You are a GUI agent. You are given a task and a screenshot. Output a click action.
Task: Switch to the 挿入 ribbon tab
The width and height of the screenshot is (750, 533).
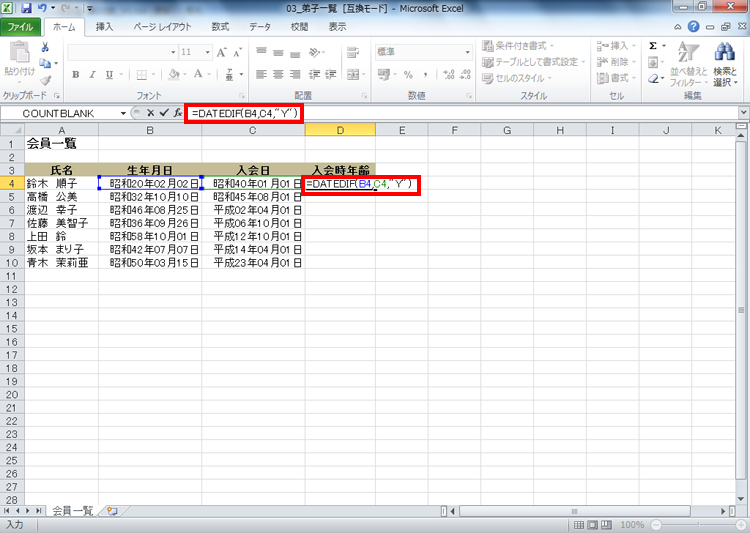[104, 27]
